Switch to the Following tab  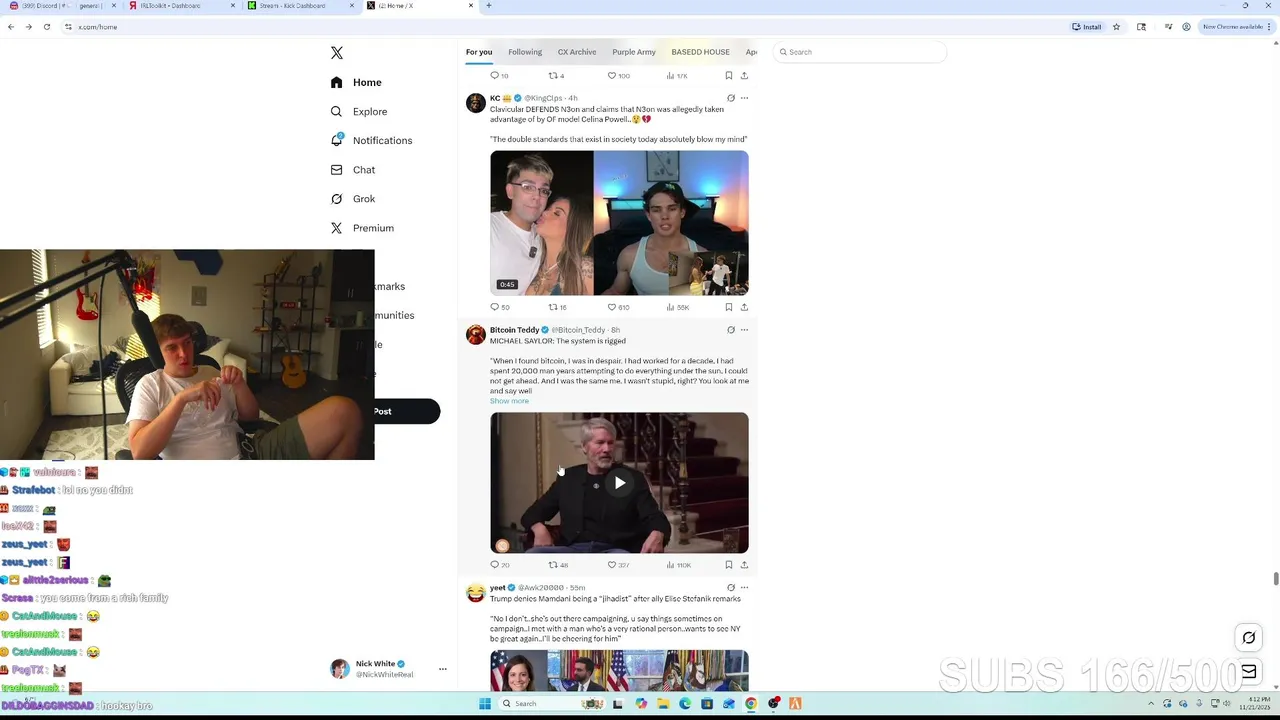(x=525, y=52)
